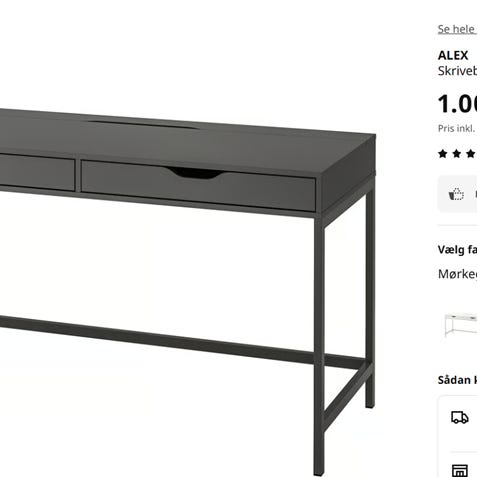The height and width of the screenshot is (477, 477).
Task: Click the 'Pris inkl.' price information text
Action: point(457,129)
